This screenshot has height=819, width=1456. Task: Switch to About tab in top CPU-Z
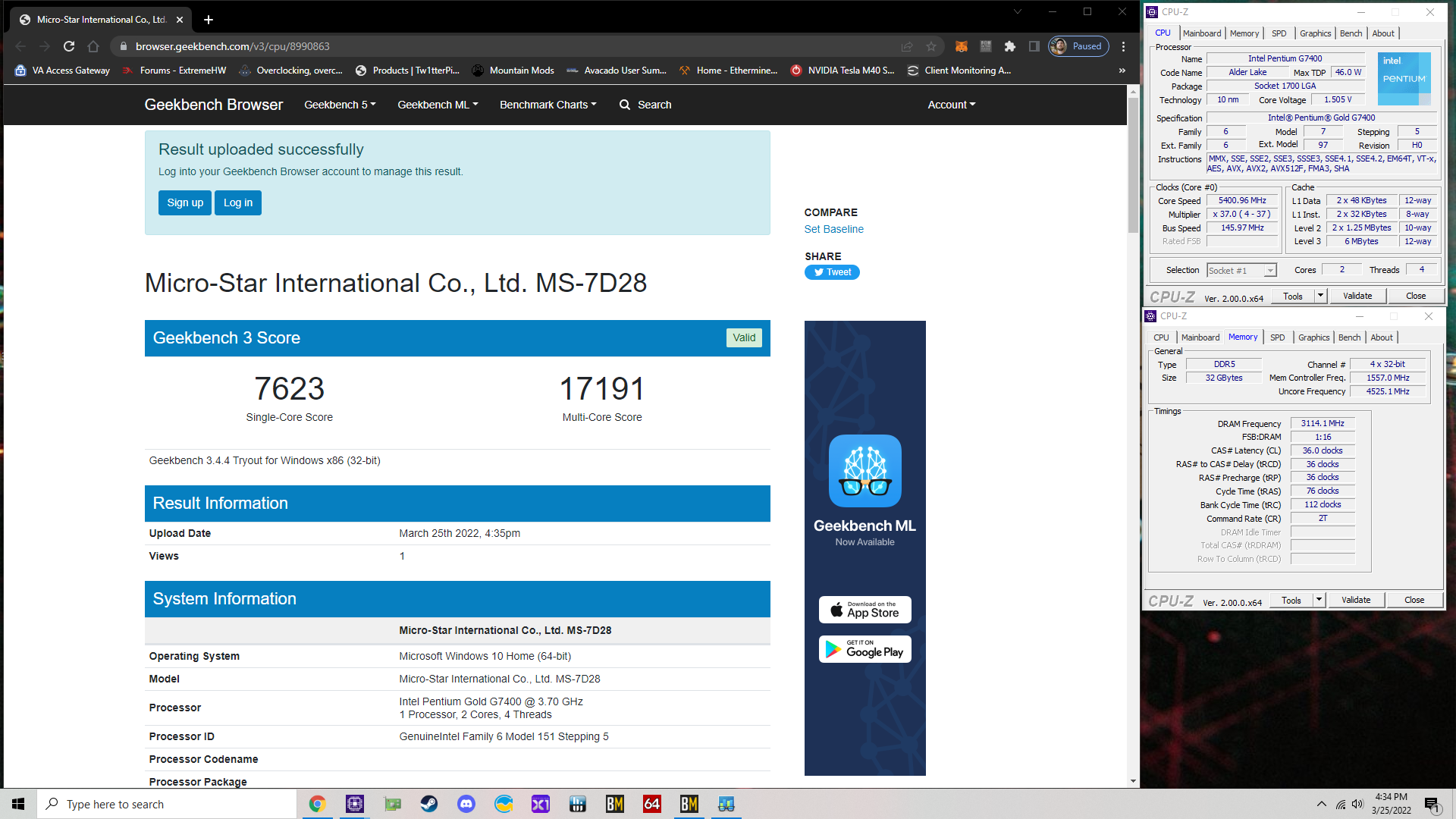(1382, 33)
